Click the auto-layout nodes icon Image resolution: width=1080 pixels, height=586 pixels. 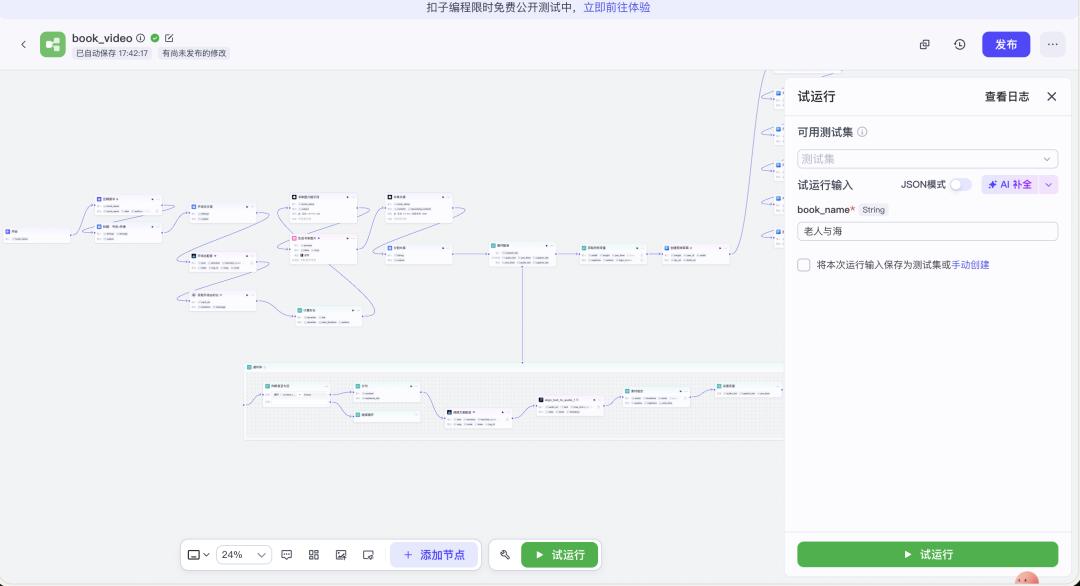(314, 554)
